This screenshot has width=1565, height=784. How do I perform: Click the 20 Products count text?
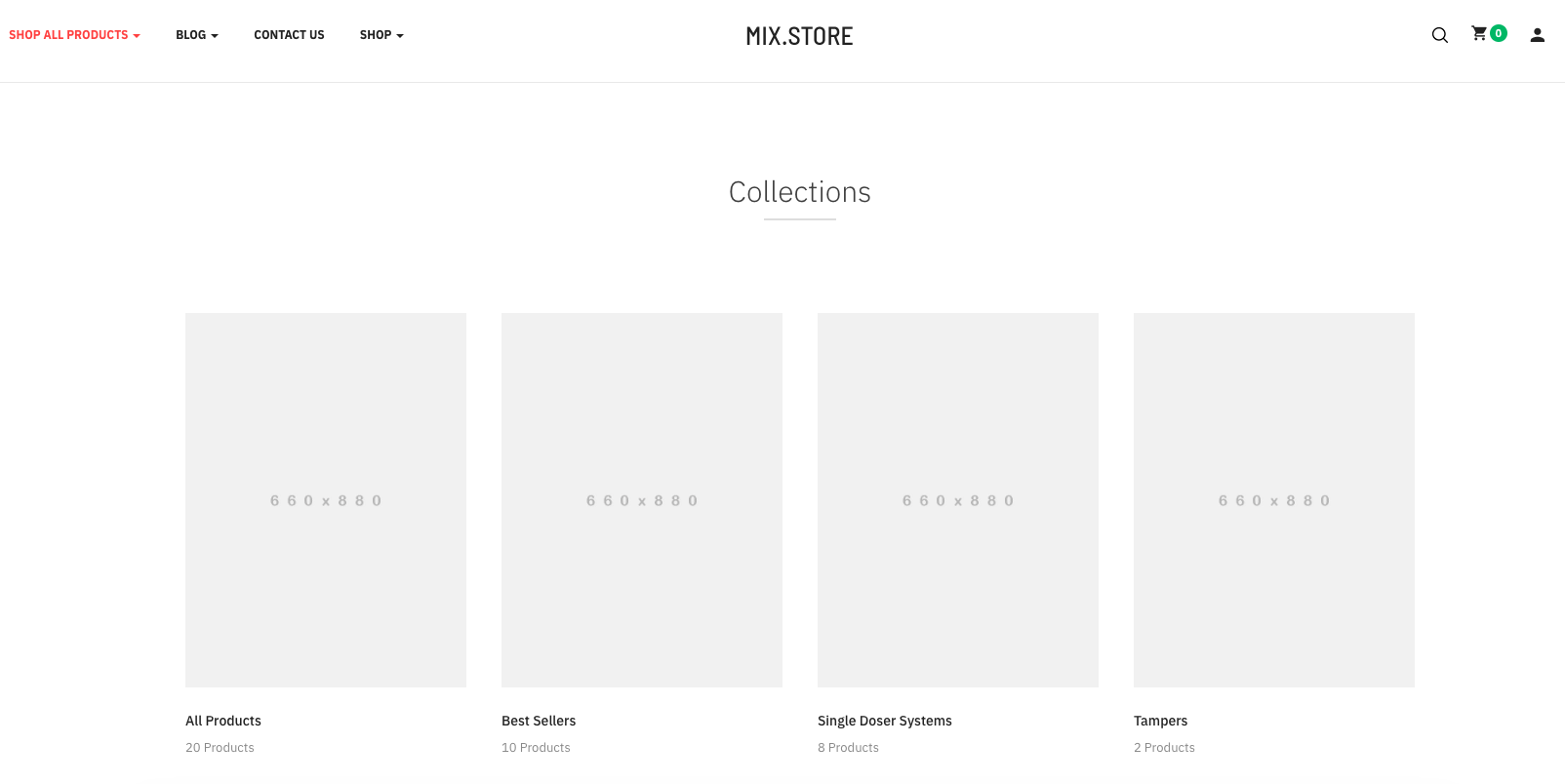[220, 748]
